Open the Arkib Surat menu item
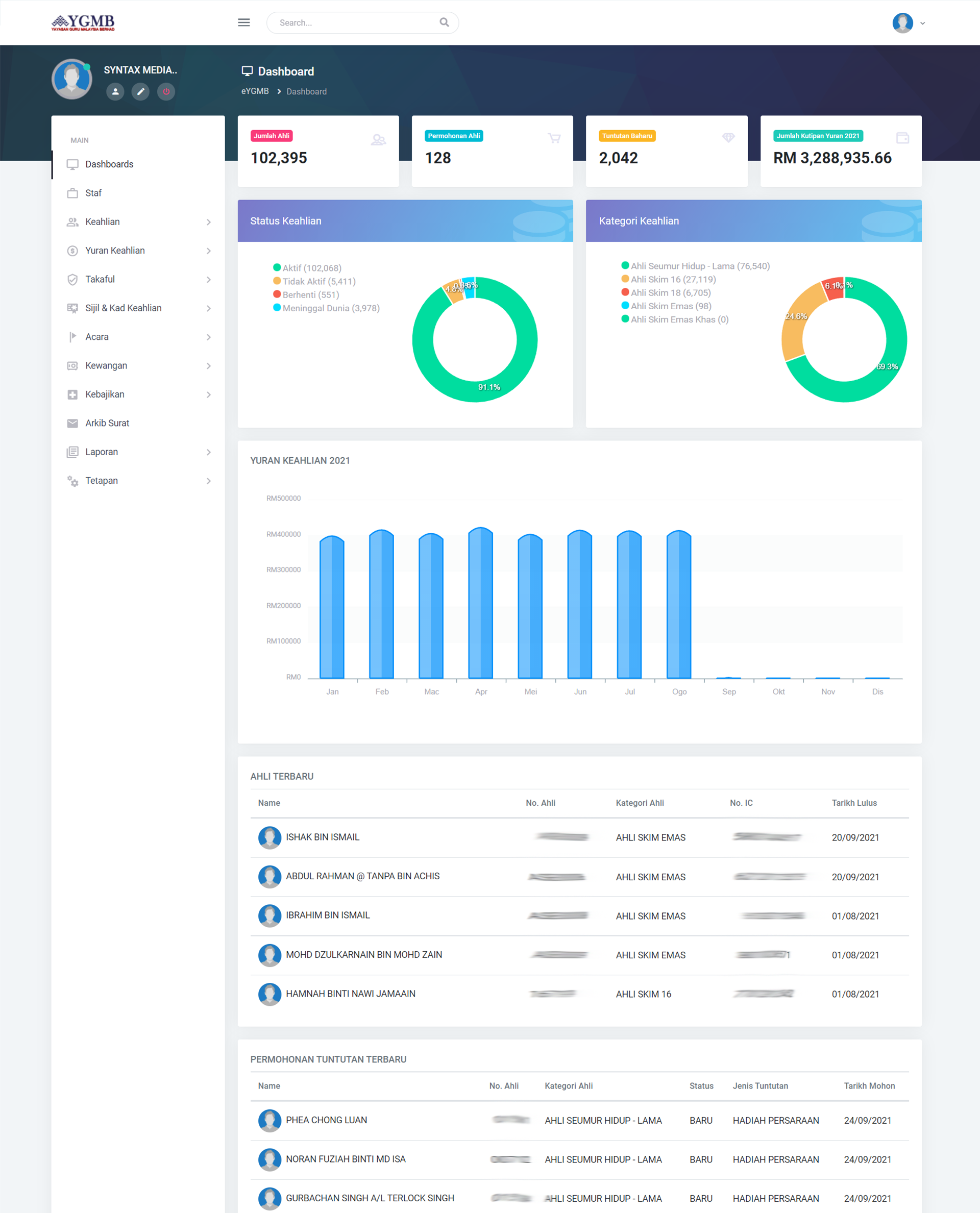The image size is (980, 1213). pyautogui.click(x=138, y=424)
